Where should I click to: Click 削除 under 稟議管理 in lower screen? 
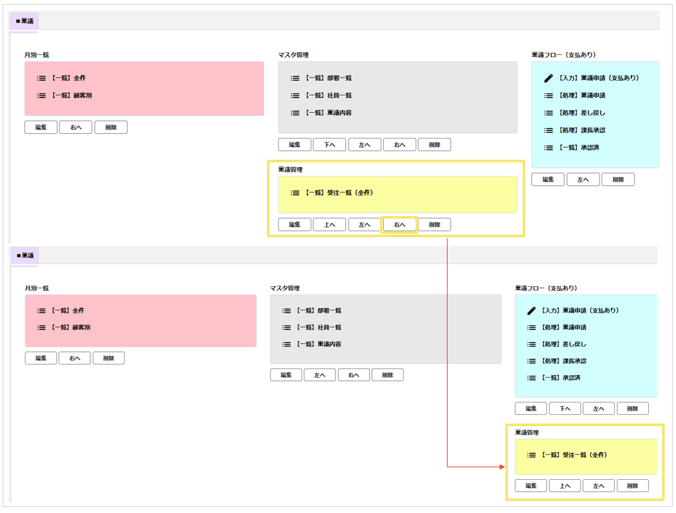(632, 486)
